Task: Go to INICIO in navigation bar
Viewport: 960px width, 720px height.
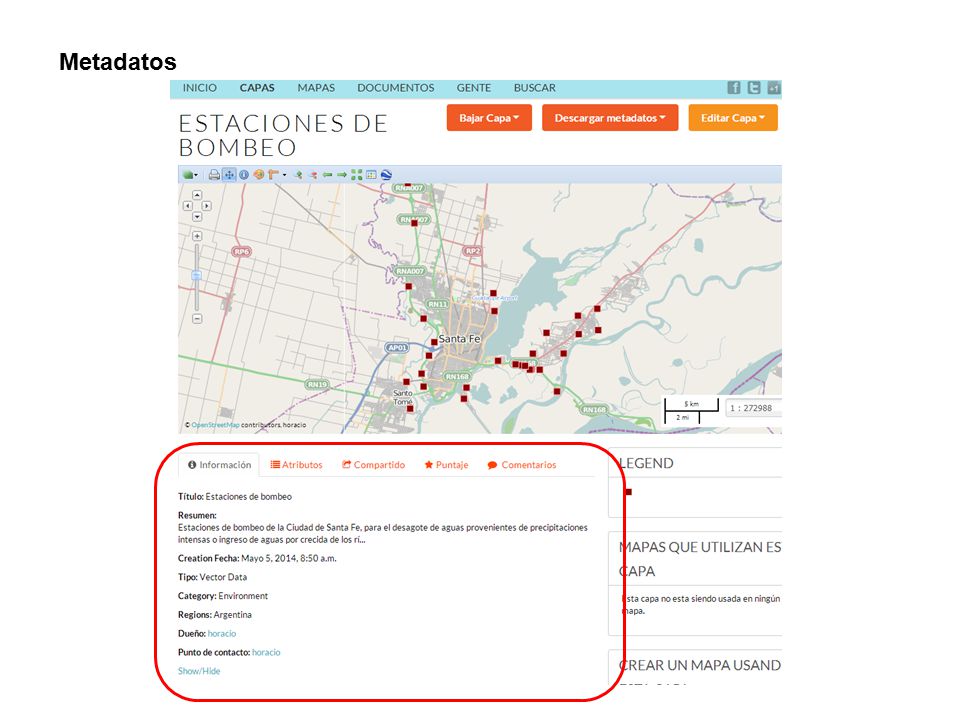Action: click(x=200, y=88)
